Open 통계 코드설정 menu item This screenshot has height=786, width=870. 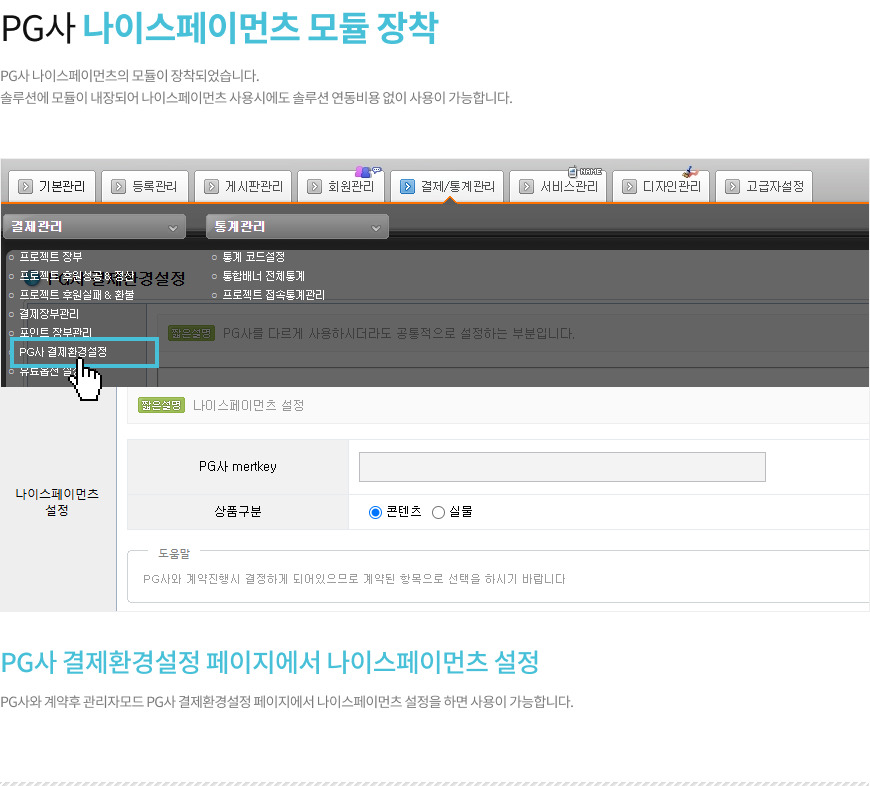(x=254, y=257)
